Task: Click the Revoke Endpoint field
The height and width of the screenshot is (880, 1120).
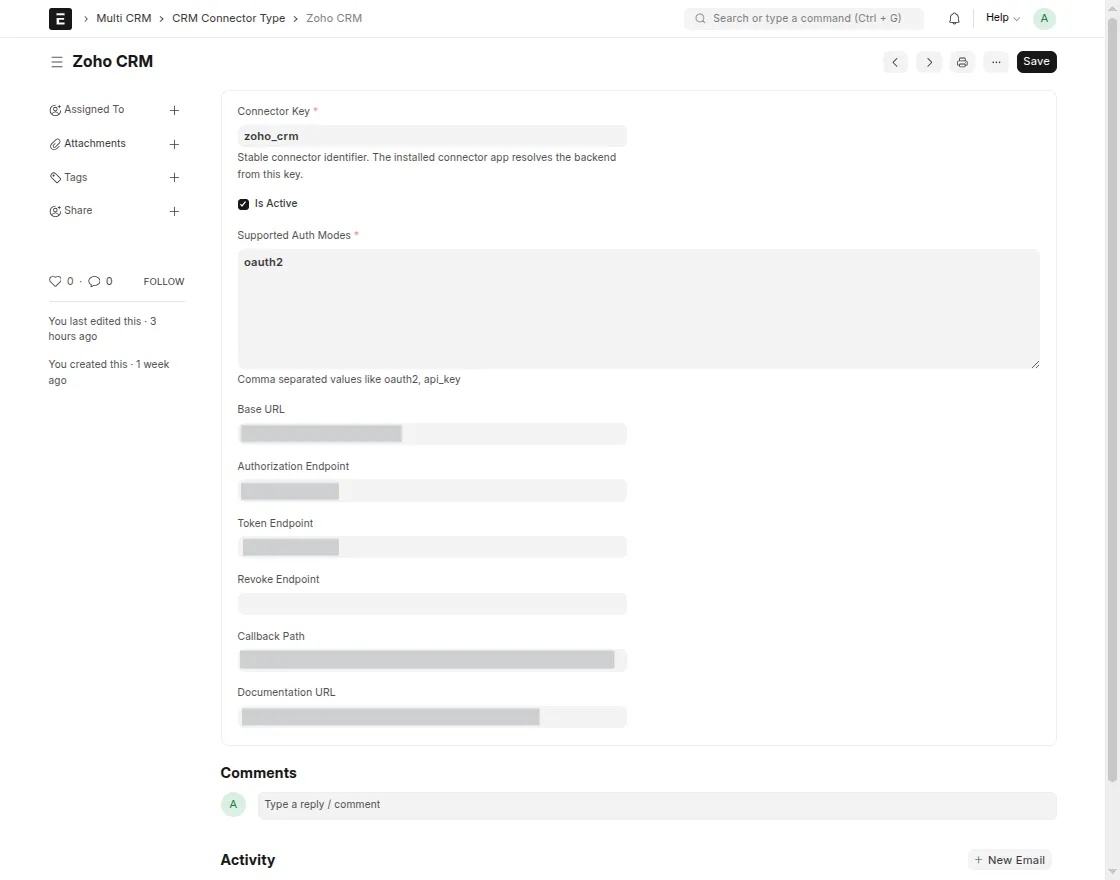Action: click(x=432, y=604)
